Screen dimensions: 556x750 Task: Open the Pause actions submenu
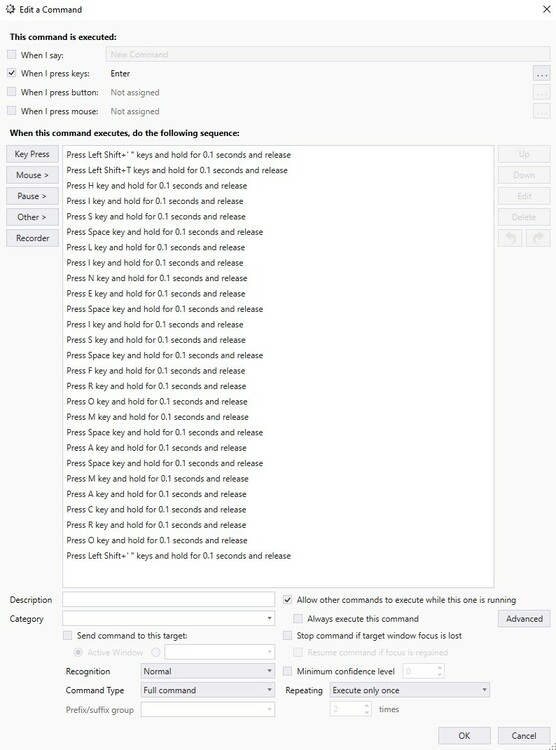pos(33,196)
